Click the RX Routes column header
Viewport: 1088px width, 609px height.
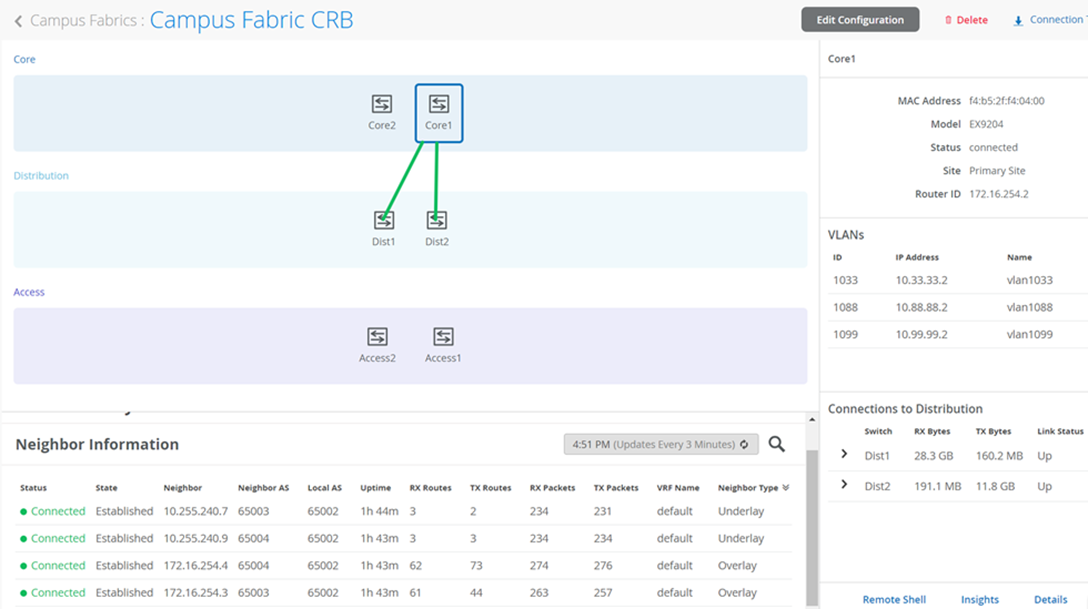[x=430, y=488]
